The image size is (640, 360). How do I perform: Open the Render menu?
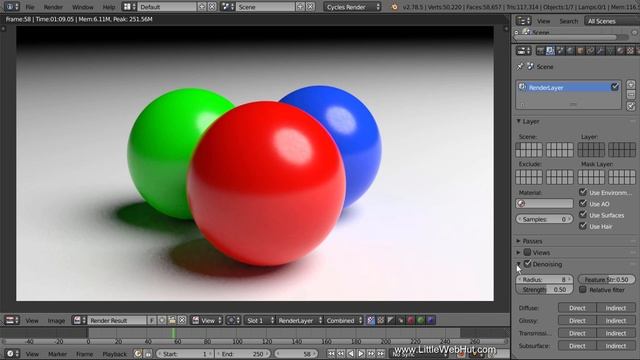tap(53, 7)
